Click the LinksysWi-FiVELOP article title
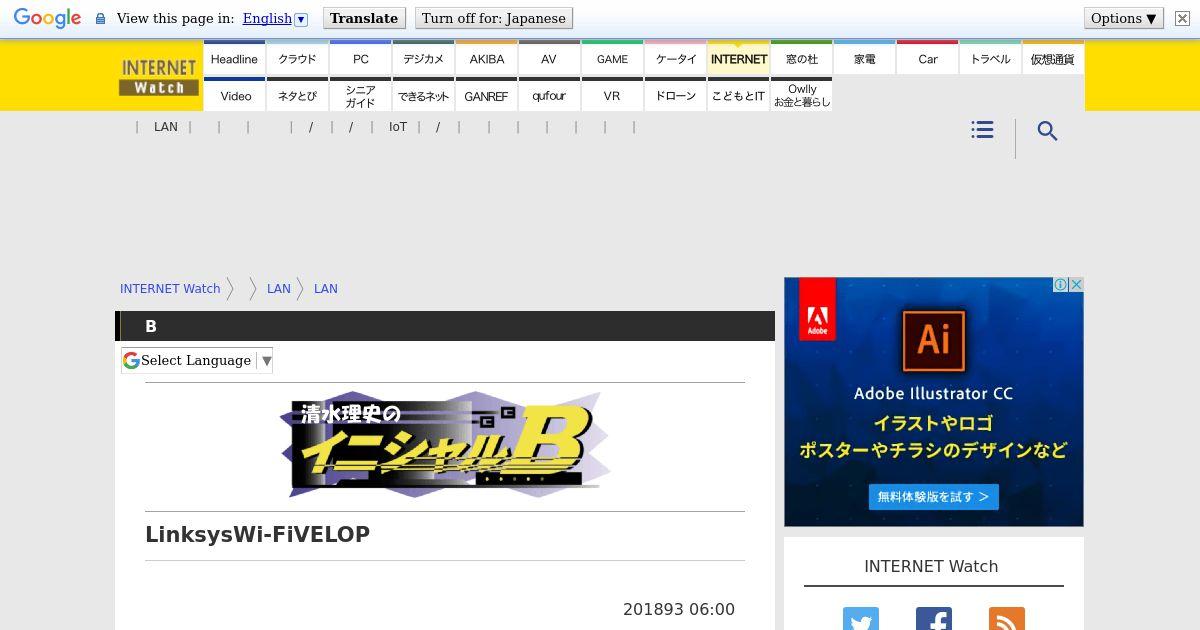Screen dimensions: 1200x630 tap(258, 534)
